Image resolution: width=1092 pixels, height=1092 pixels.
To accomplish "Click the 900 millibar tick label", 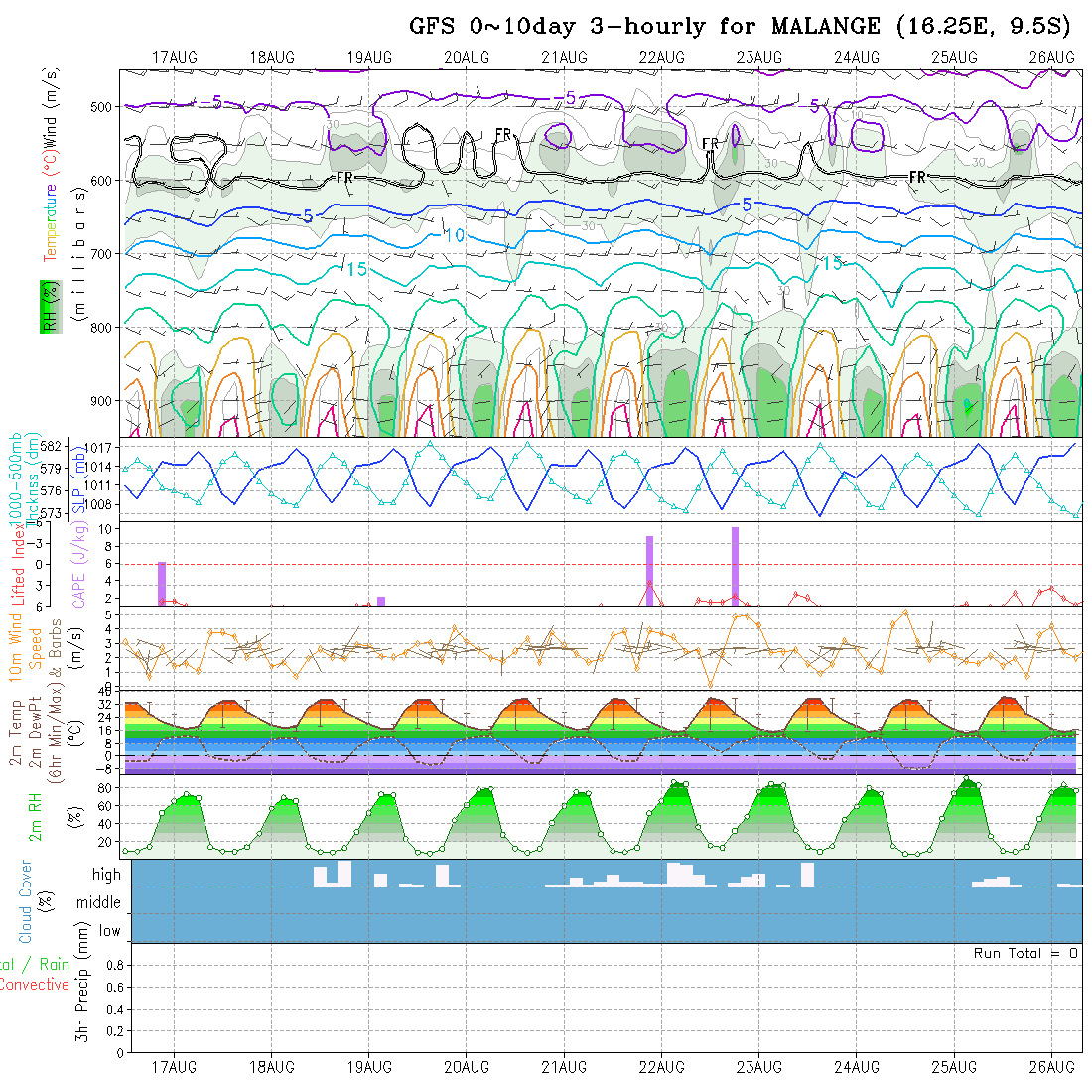I will [105, 401].
